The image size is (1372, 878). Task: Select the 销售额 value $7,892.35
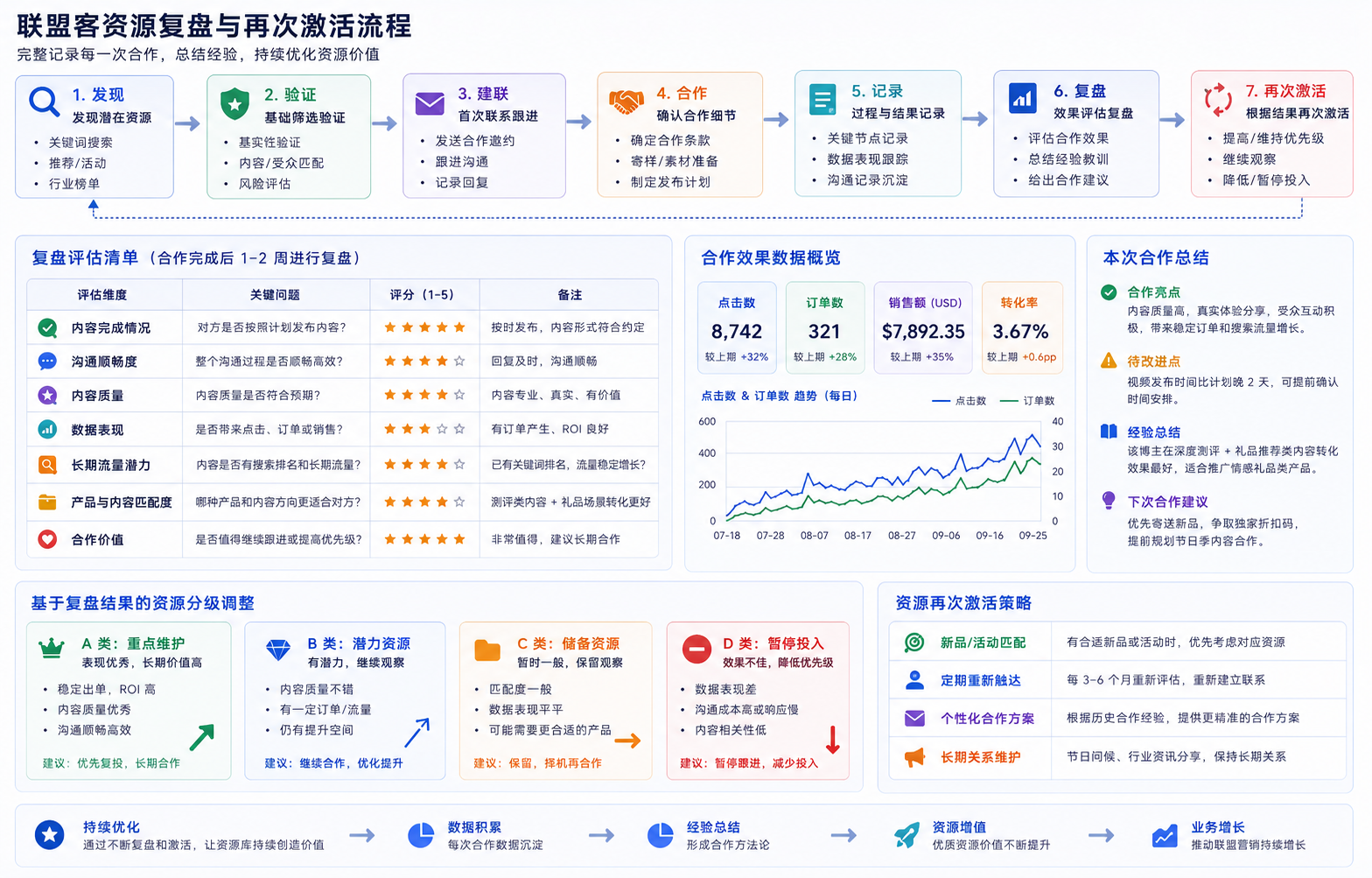923,332
